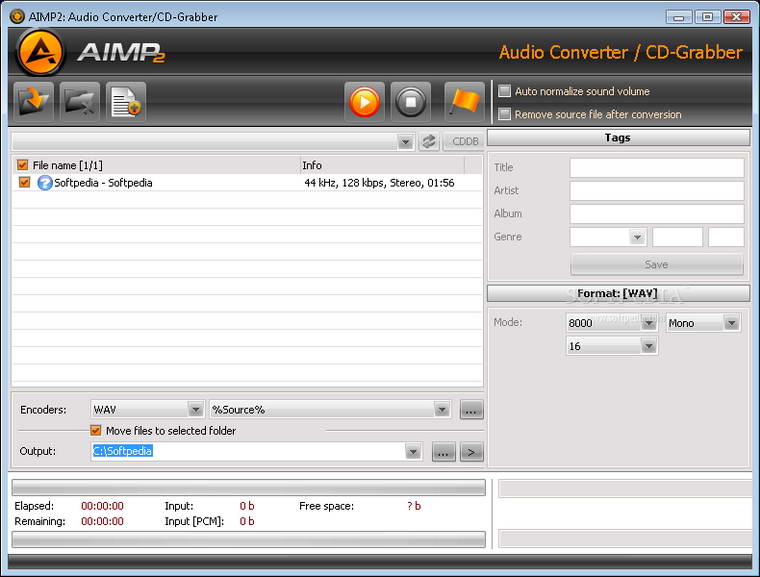
Task: Open the CD drive selection dropdown
Action: 405,142
